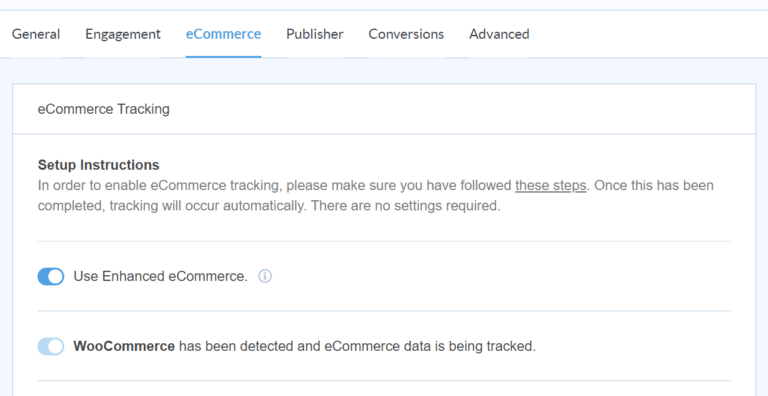This screenshot has height=396, width=768.
Task: Click the bold WooCommerce word
Action: pyautogui.click(x=124, y=346)
